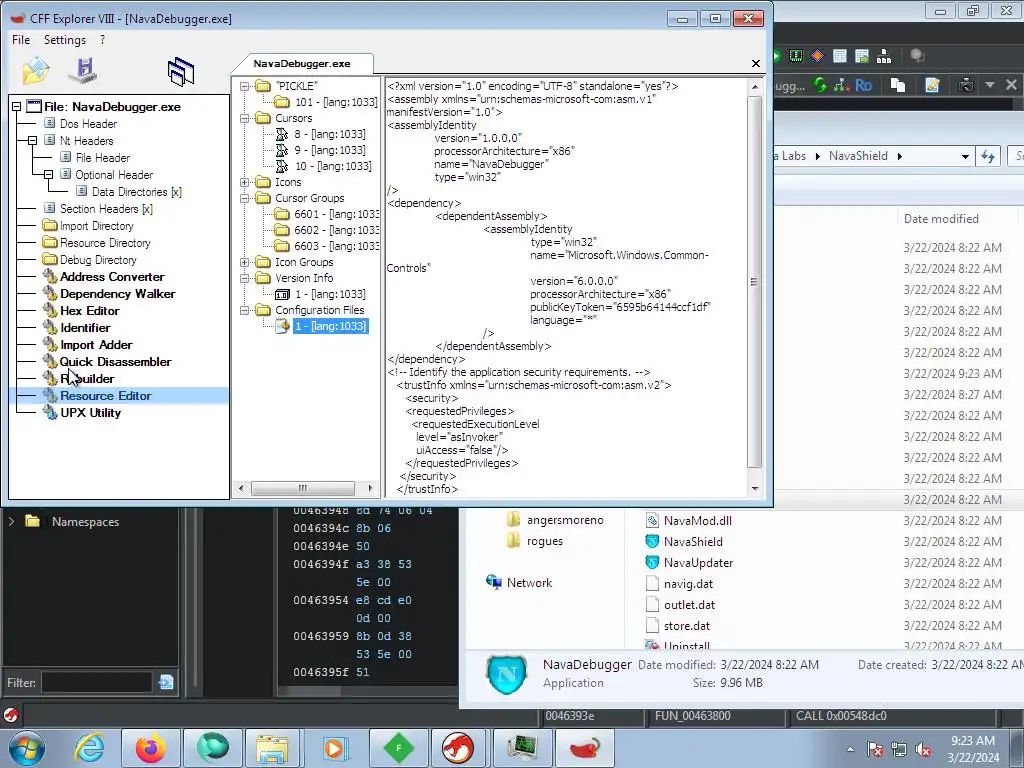Click the resource tree horizontal scrollbar thumb
The width and height of the screenshot is (1024, 768).
point(302,488)
